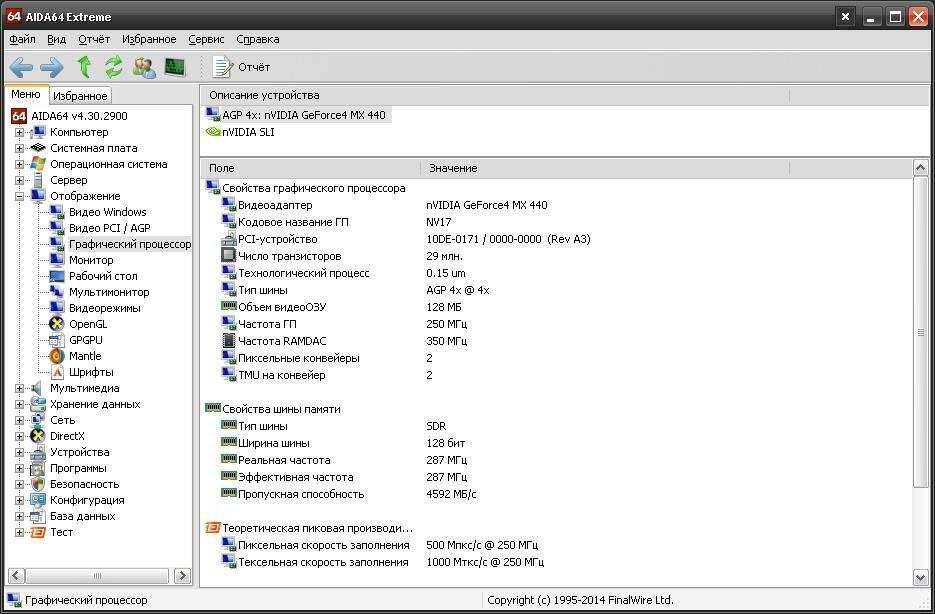This screenshot has width=935, height=614.
Task: Open the Избранное menu in menu bar
Action: (149, 39)
